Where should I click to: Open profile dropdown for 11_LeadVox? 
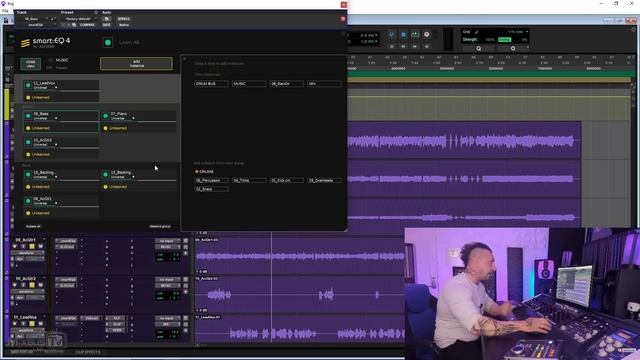(56, 88)
